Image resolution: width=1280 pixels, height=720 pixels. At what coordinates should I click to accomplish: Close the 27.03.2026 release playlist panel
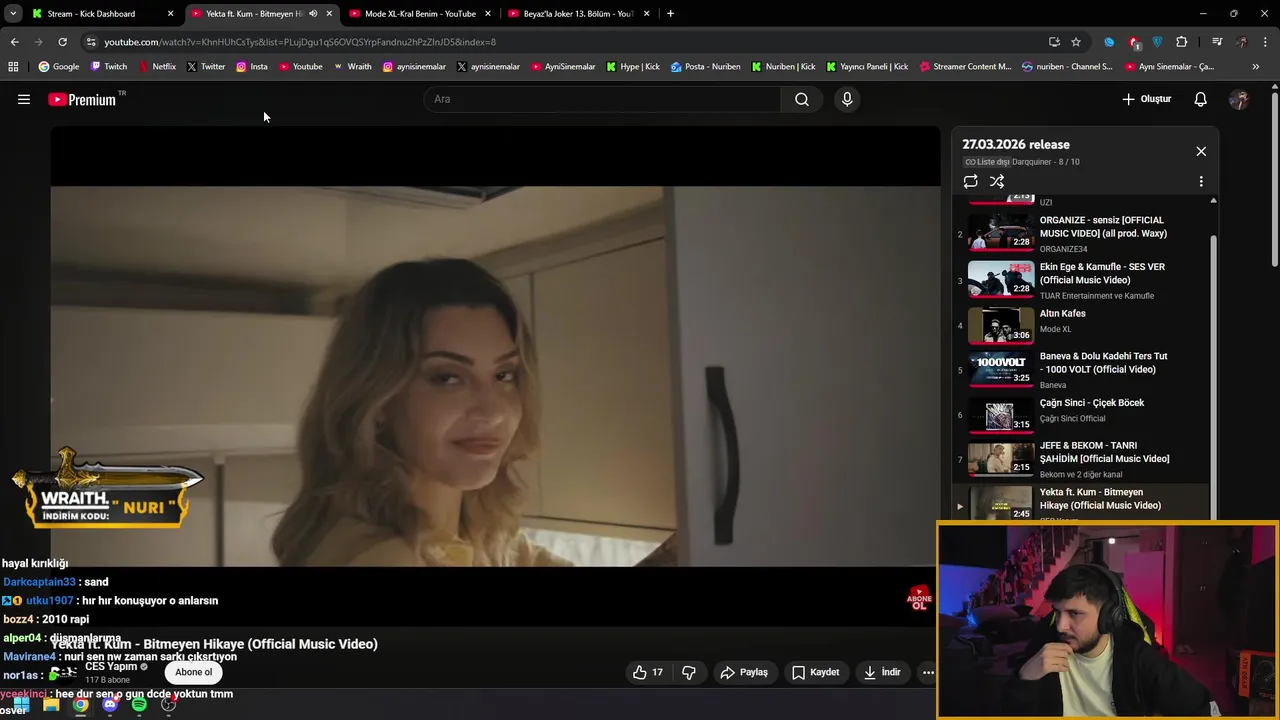point(1201,151)
